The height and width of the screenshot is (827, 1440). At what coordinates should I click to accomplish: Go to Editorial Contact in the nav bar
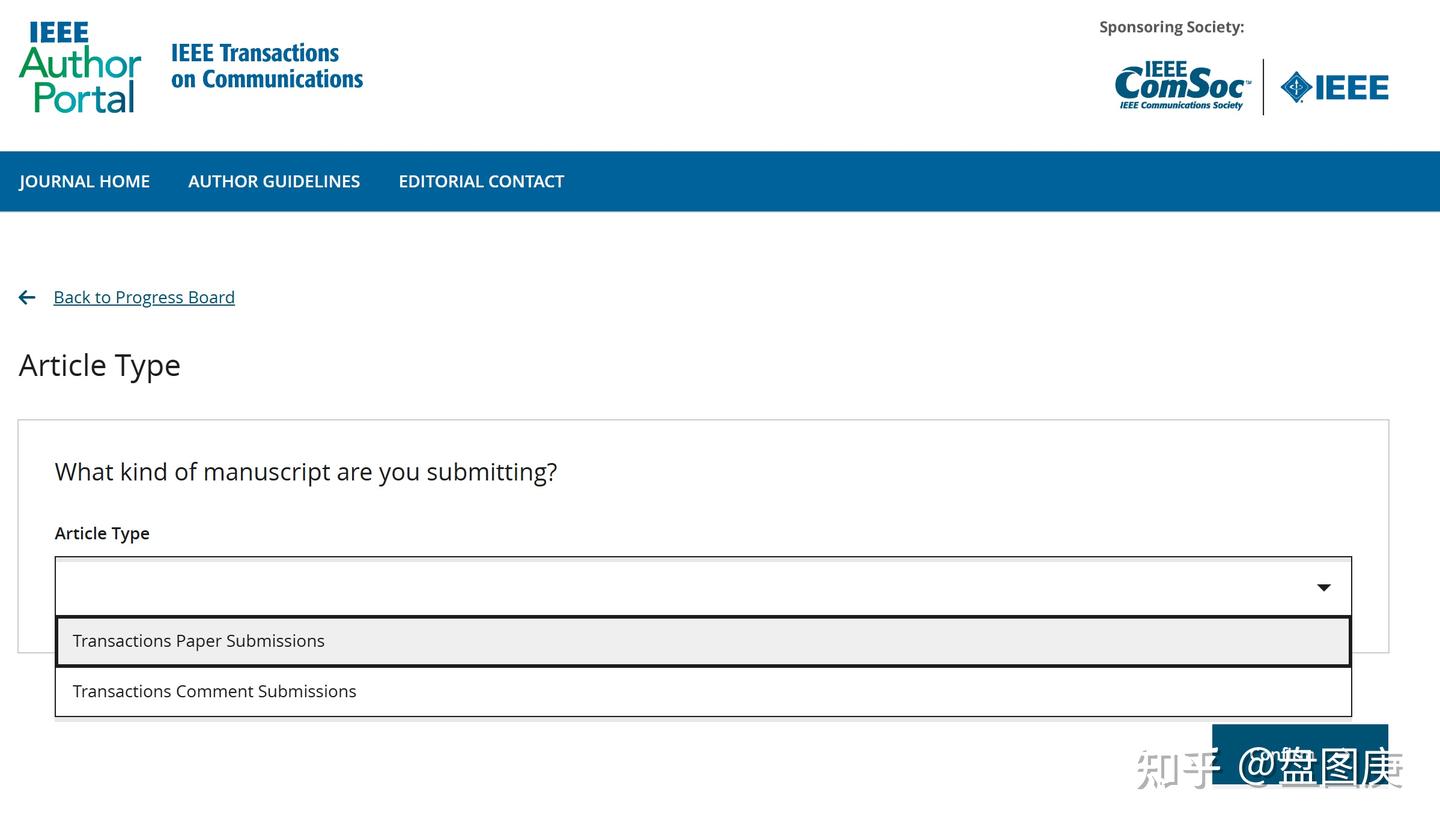(481, 181)
